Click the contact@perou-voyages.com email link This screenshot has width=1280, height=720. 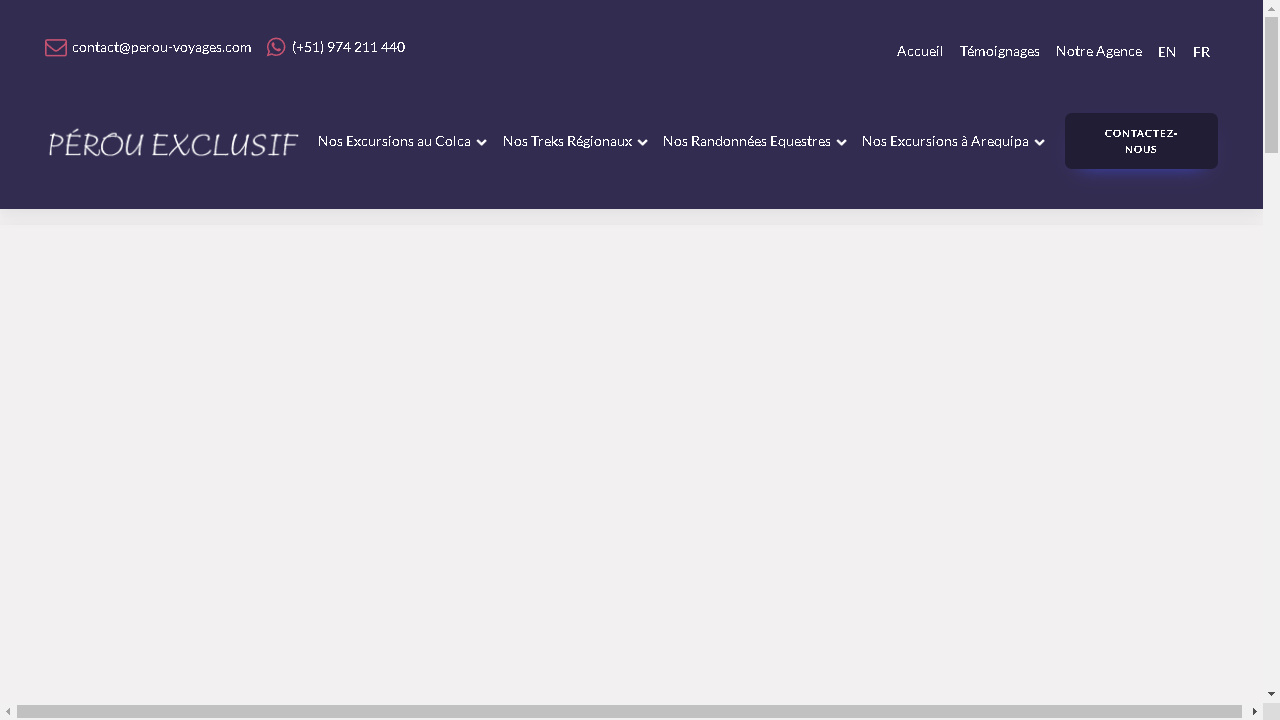tap(161, 47)
